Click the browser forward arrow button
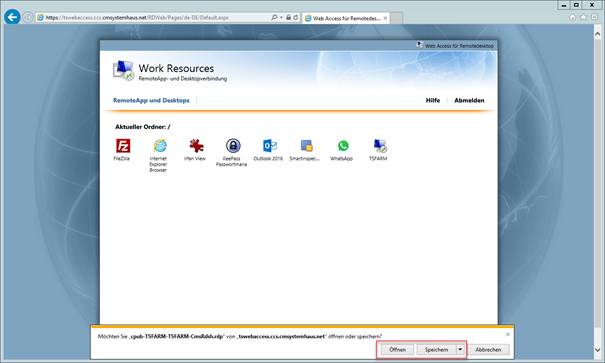The height and width of the screenshot is (363, 605). click(x=28, y=17)
